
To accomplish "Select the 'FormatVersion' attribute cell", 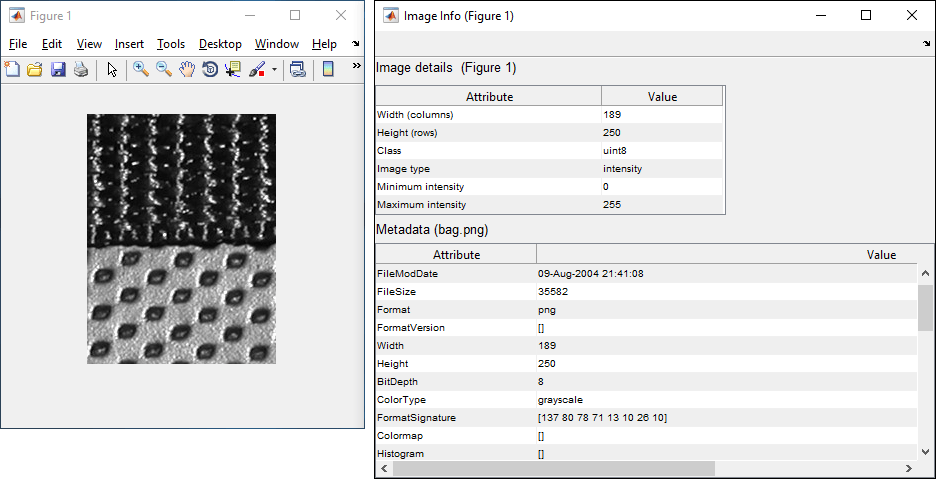I will click(456, 327).
